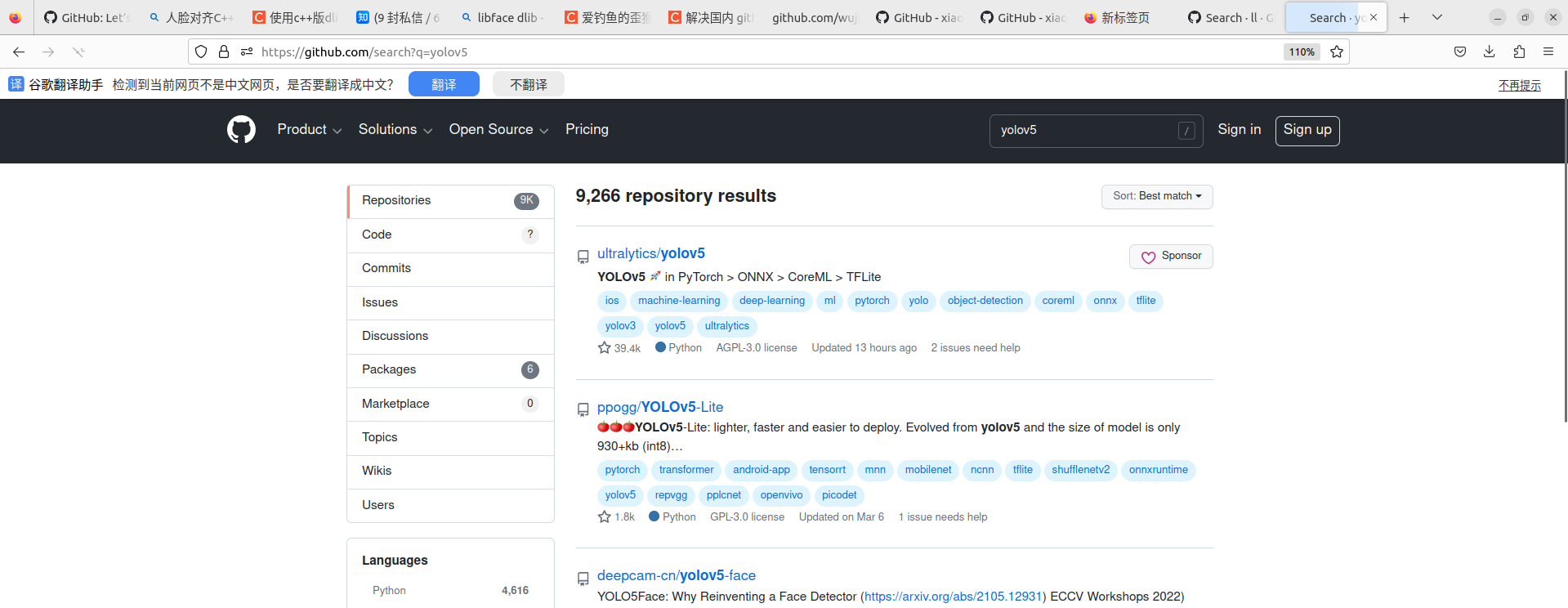The image size is (1568, 608).
Task: Click the stop/reload button in toolbar
Action: coord(78,51)
